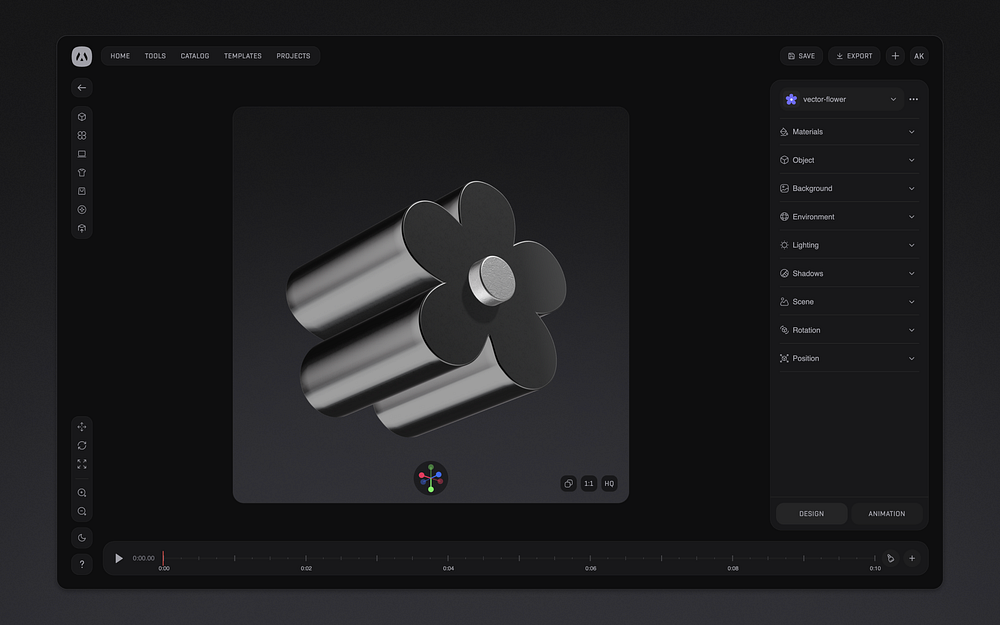Click the 0:00.00 current time readout
This screenshot has width=1000, height=625.
coord(143,558)
